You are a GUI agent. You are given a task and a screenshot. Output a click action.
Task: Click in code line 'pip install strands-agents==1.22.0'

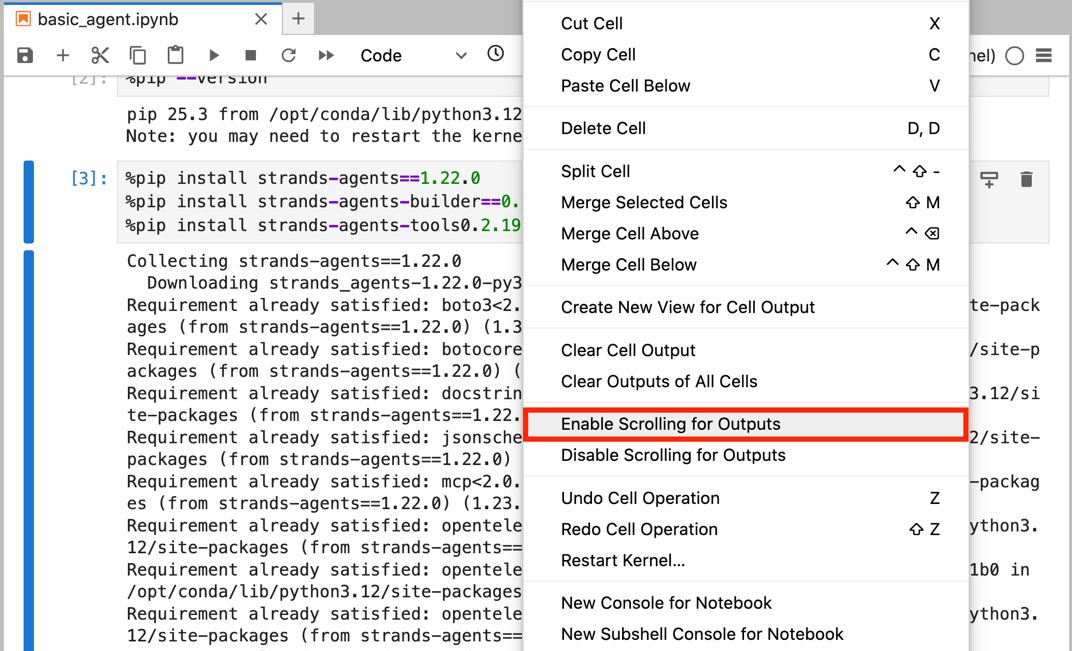click(303, 178)
